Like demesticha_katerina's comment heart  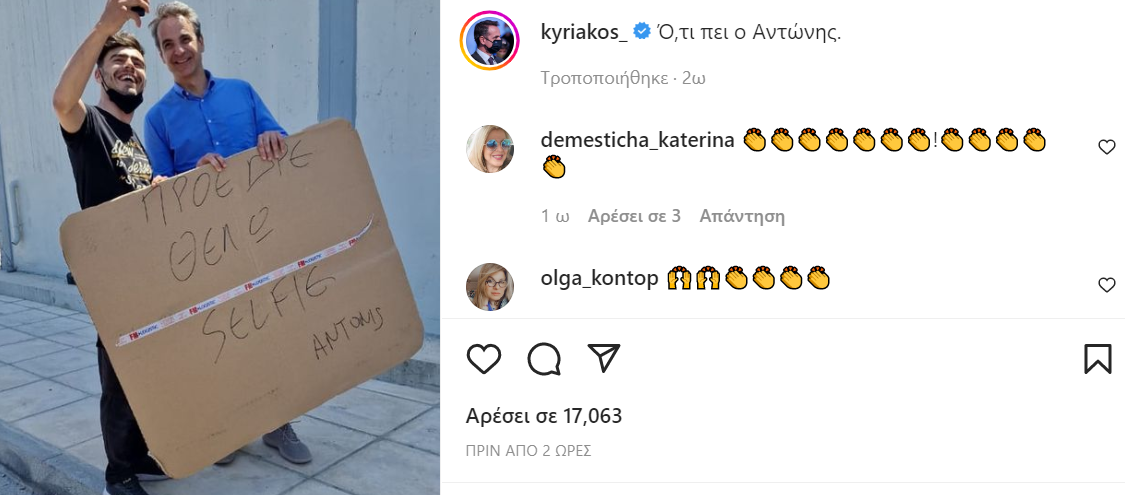(x=1107, y=147)
